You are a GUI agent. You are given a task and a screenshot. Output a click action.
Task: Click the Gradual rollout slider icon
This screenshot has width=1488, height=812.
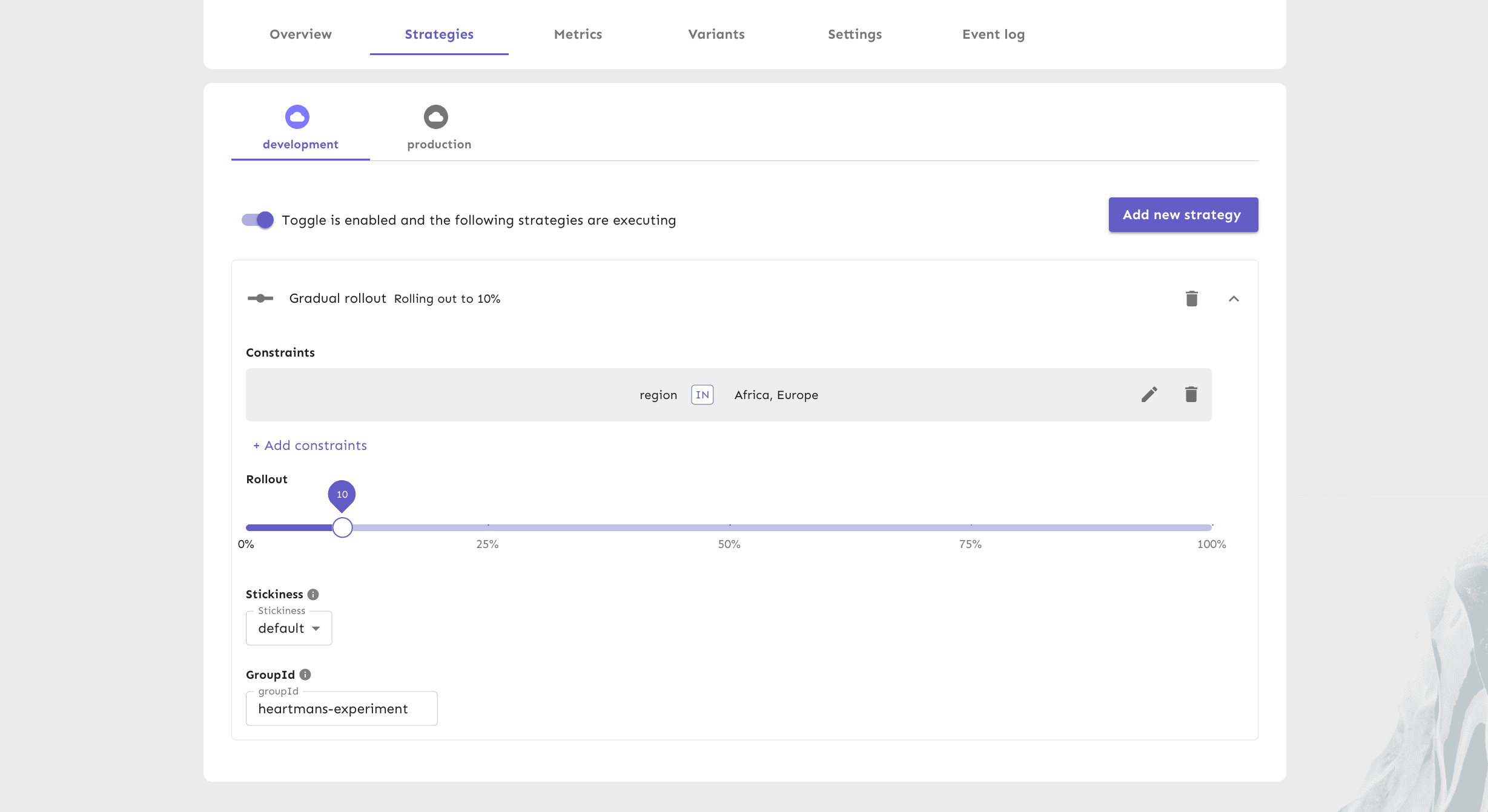pyautogui.click(x=260, y=299)
